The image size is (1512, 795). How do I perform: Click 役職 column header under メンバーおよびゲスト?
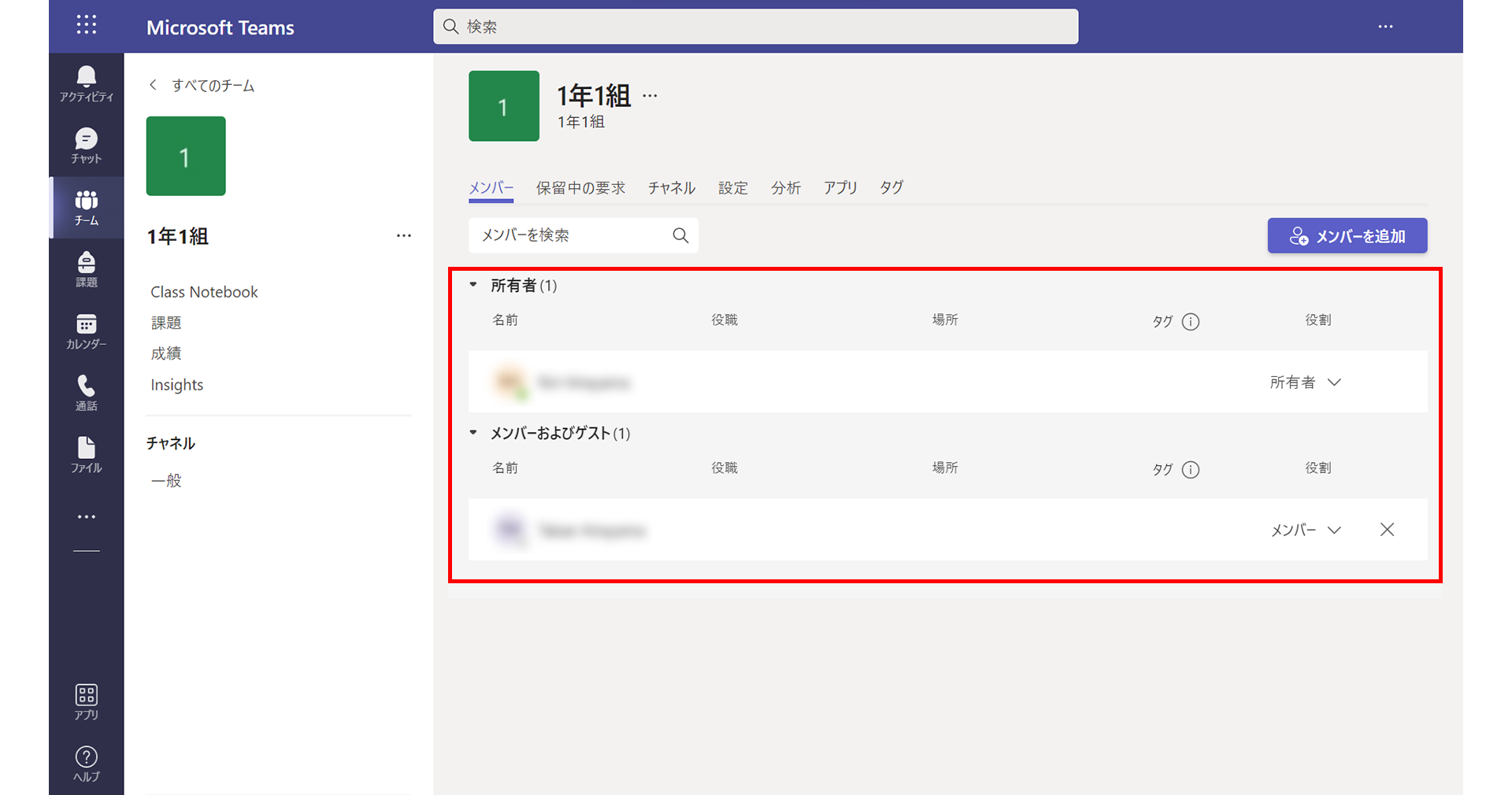click(x=724, y=468)
